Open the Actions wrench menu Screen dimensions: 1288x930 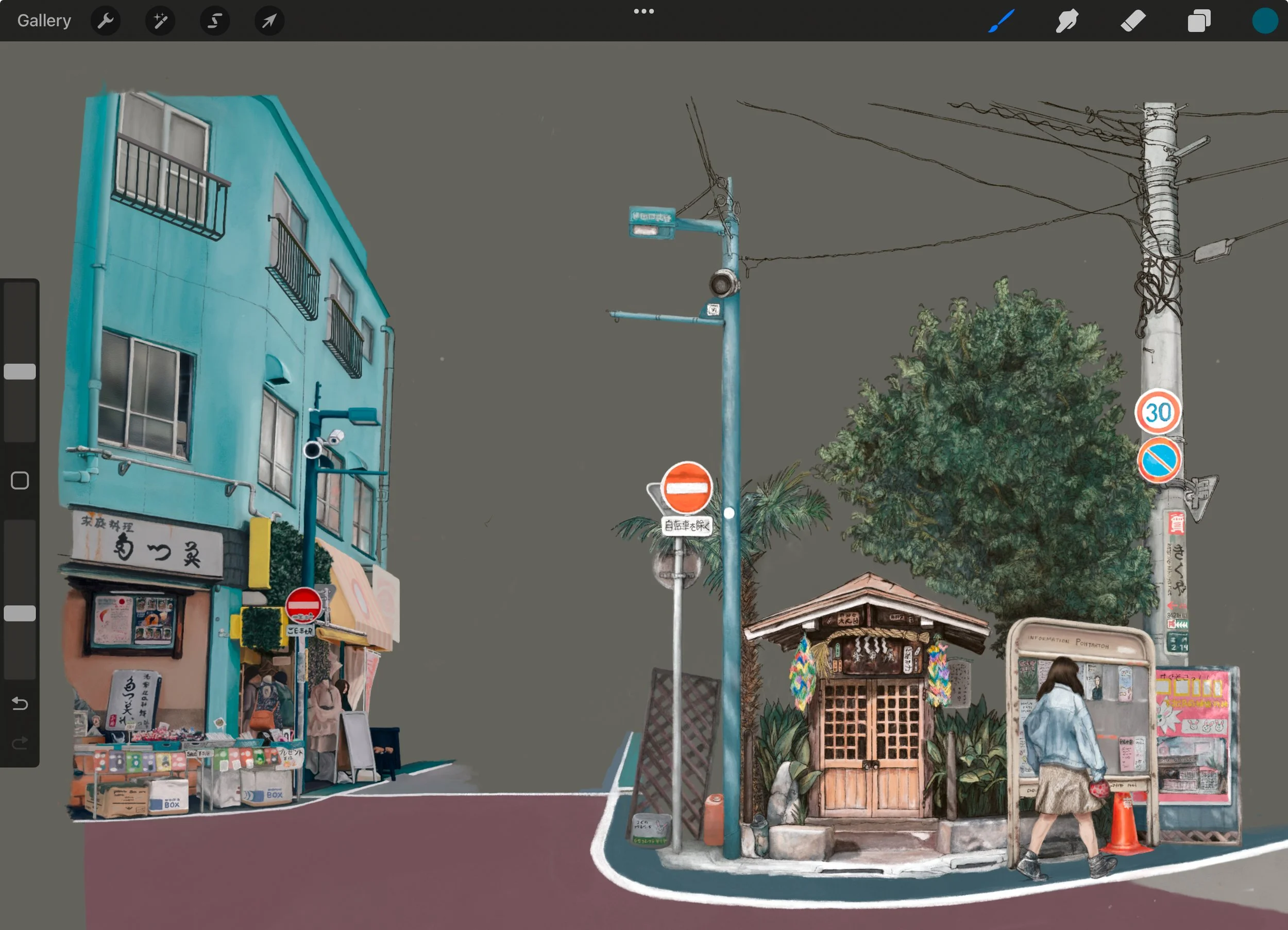point(106,21)
